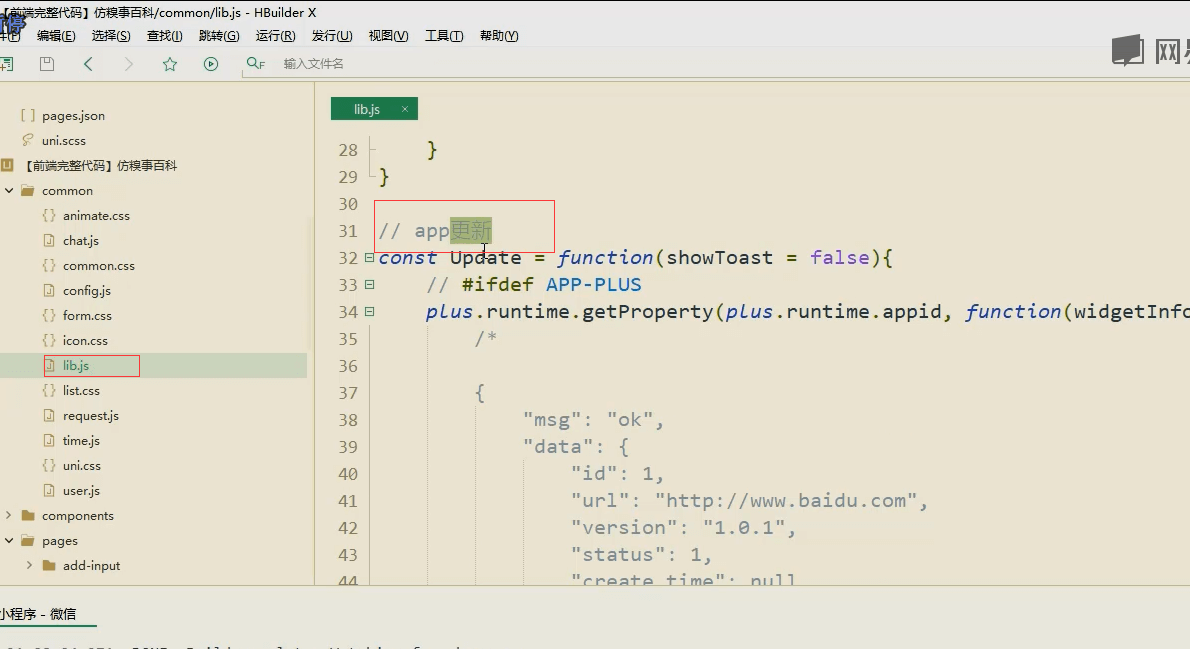Click the animate.css braces icon
Screen dimensions: 1190x649
pyautogui.click(x=49, y=216)
